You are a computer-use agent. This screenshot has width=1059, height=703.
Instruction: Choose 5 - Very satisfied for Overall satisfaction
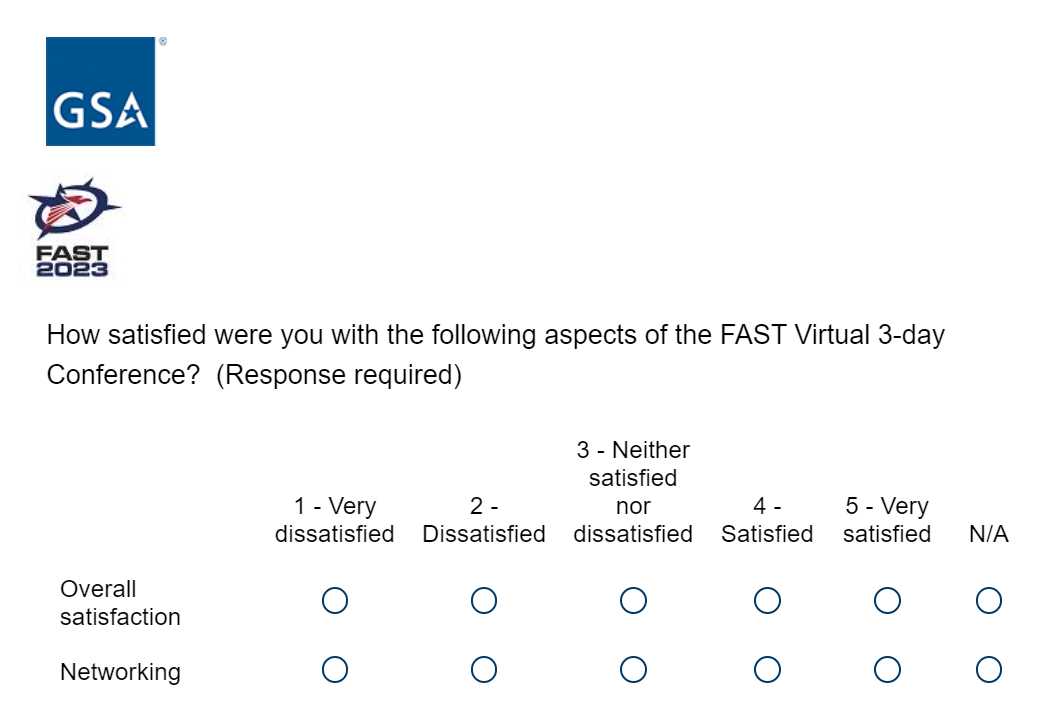pyautogui.click(x=887, y=601)
